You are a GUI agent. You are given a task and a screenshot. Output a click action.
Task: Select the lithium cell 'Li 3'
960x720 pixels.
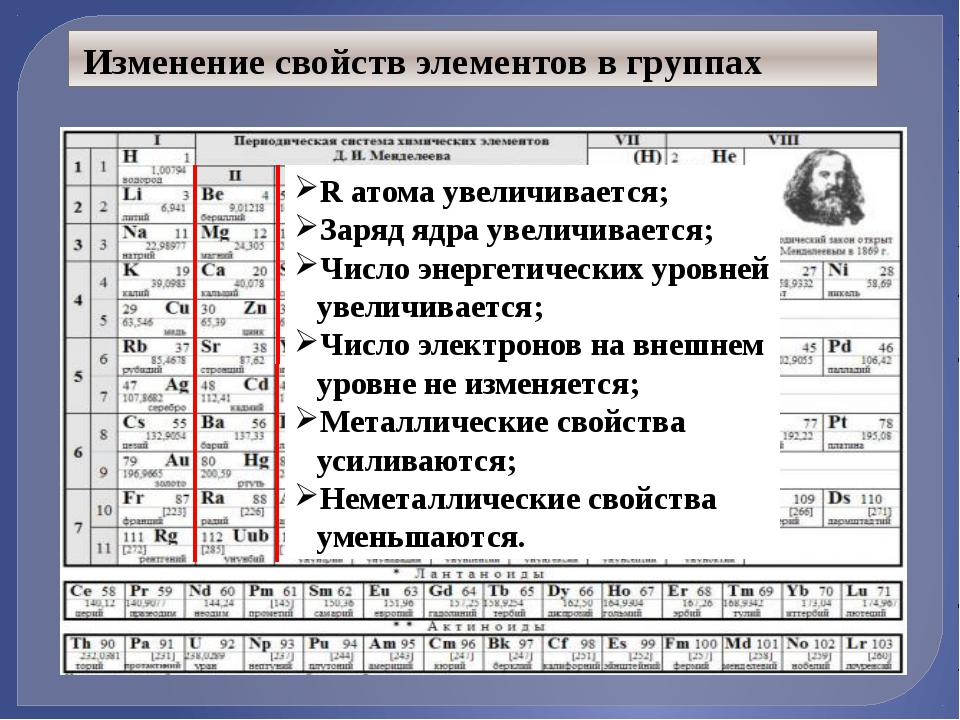click(157, 204)
